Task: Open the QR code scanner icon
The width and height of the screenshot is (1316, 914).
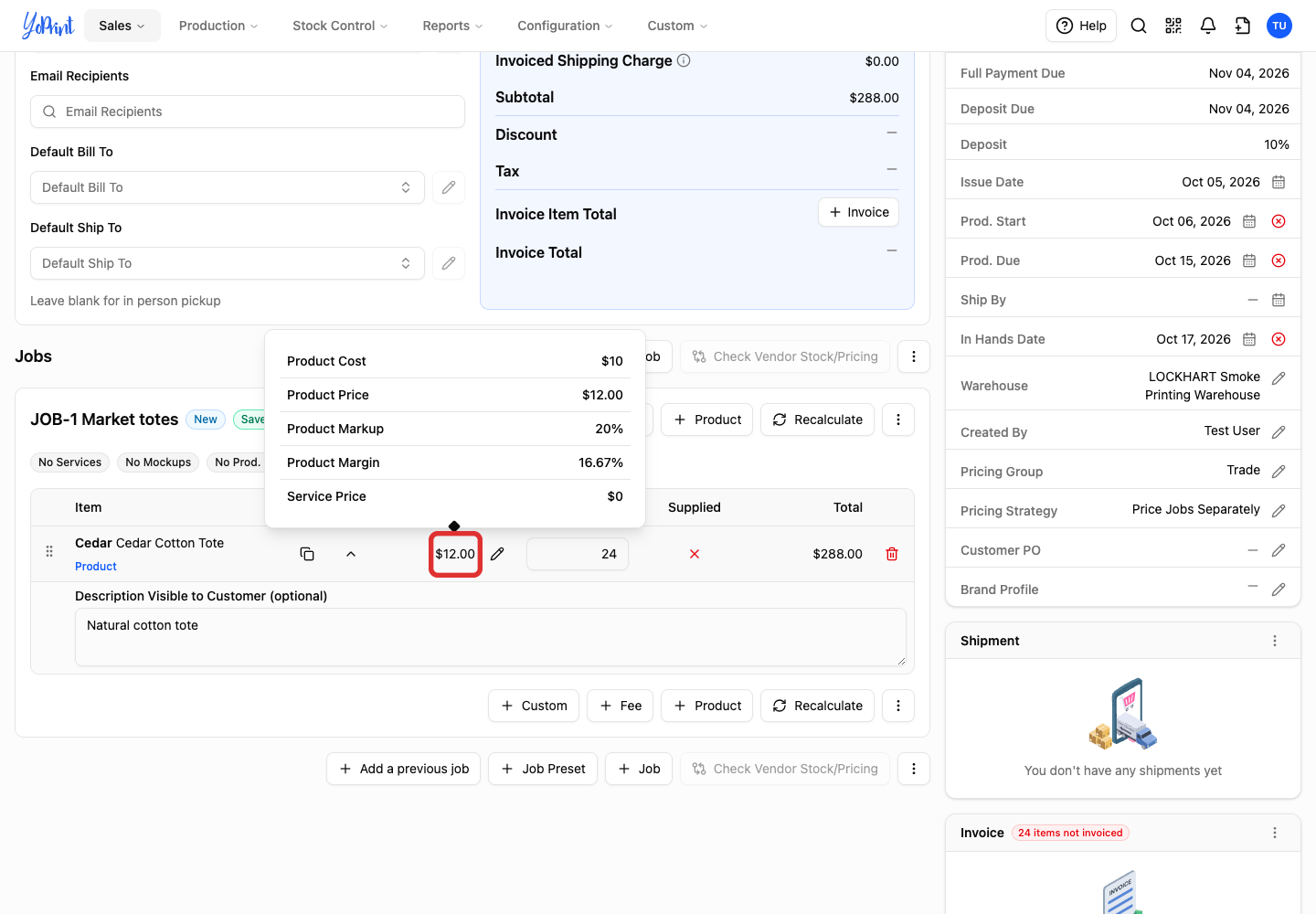Action: click(1173, 26)
